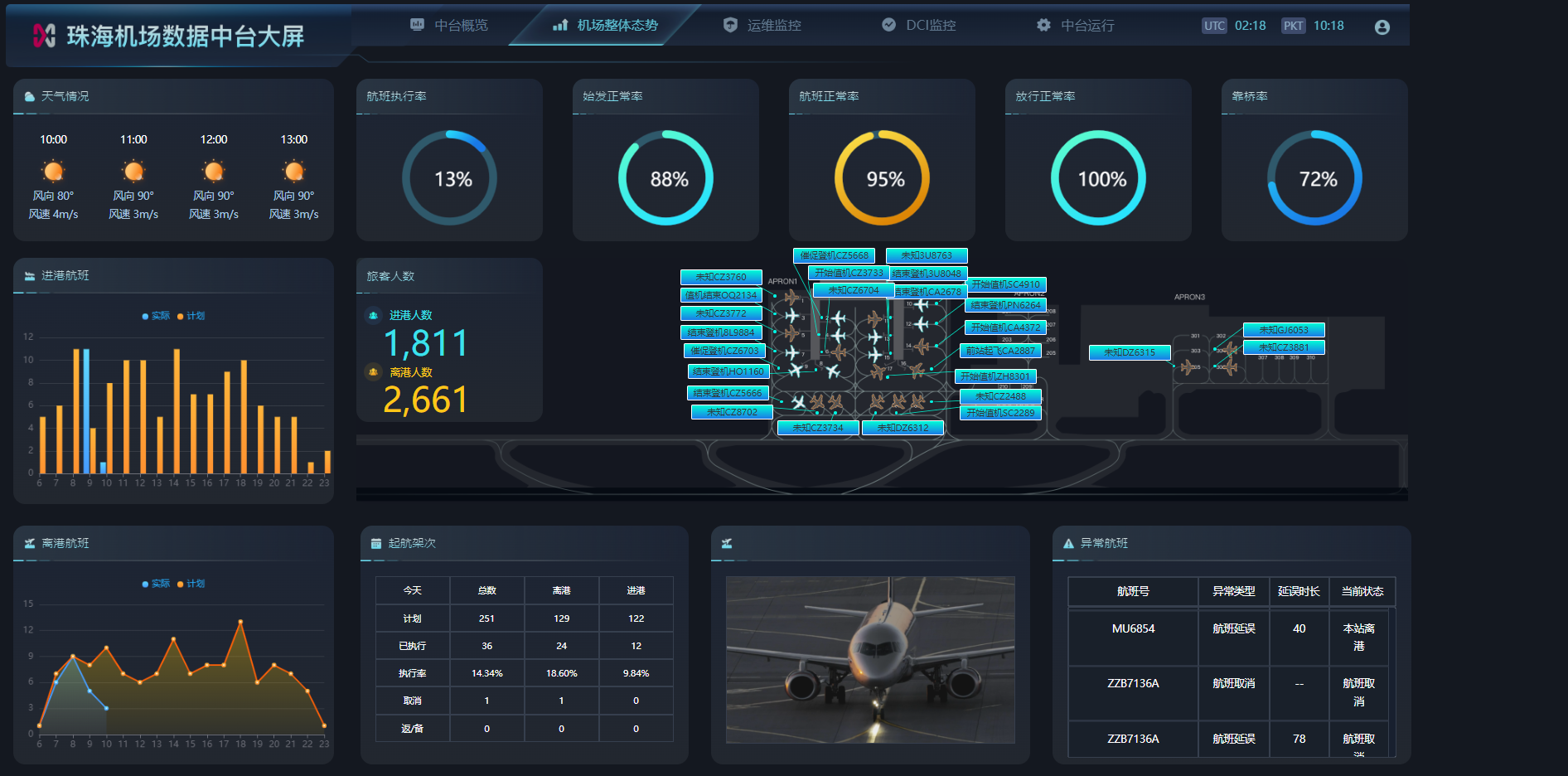Toggle the 计划 legend in 进港航班 chart

[x=191, y=316]
